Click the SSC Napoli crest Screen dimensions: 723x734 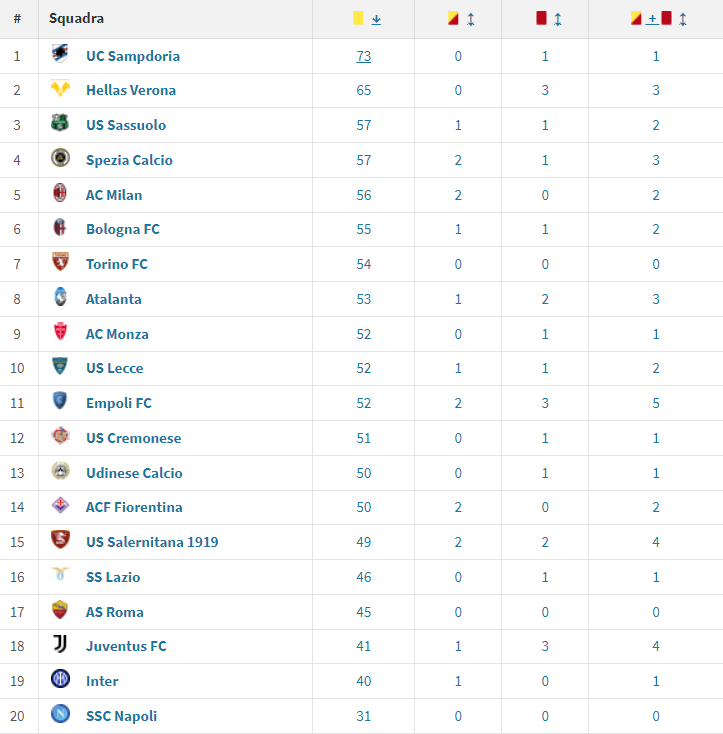click(60, 714)
